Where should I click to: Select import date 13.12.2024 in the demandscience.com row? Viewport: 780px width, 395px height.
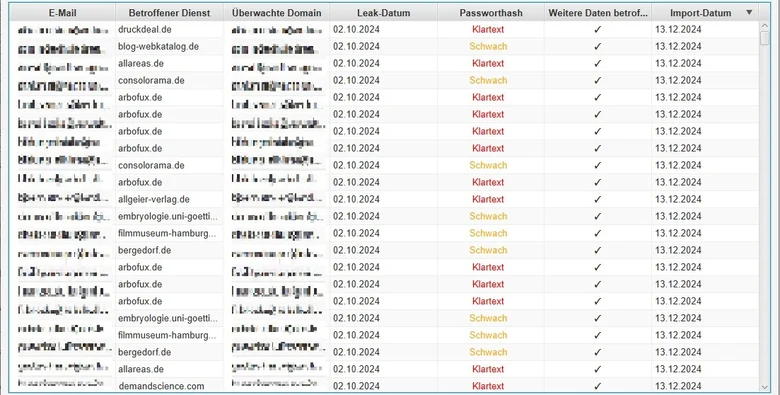678,386
